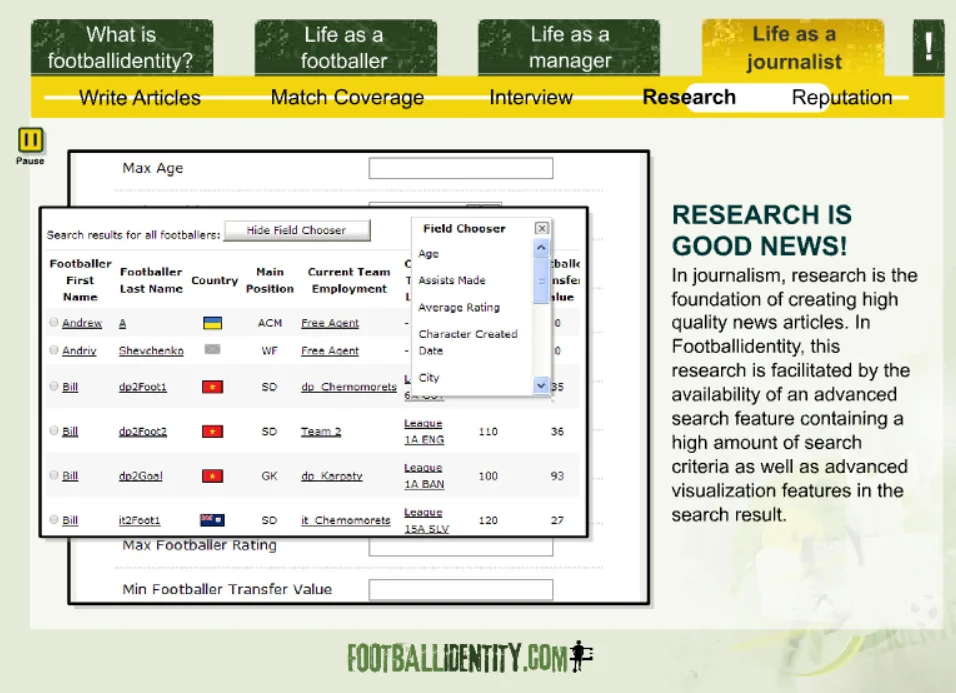Screen dimensions: 956x693
Task: Select the radio button in it2Foot1's row
Action: (54, 520)
